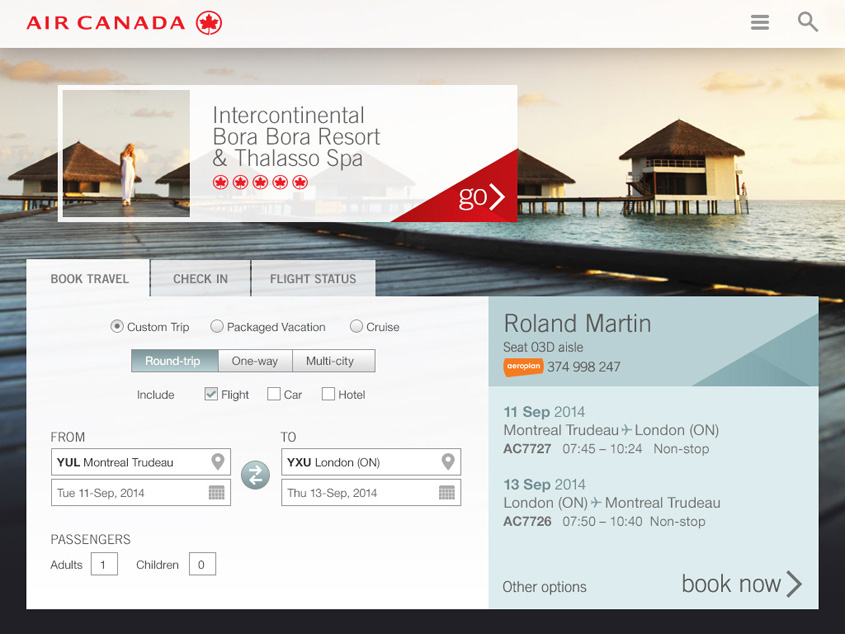Screen dimensions: 845x634
Task: Click the location pin in TO field
Action: click(448, 462)
